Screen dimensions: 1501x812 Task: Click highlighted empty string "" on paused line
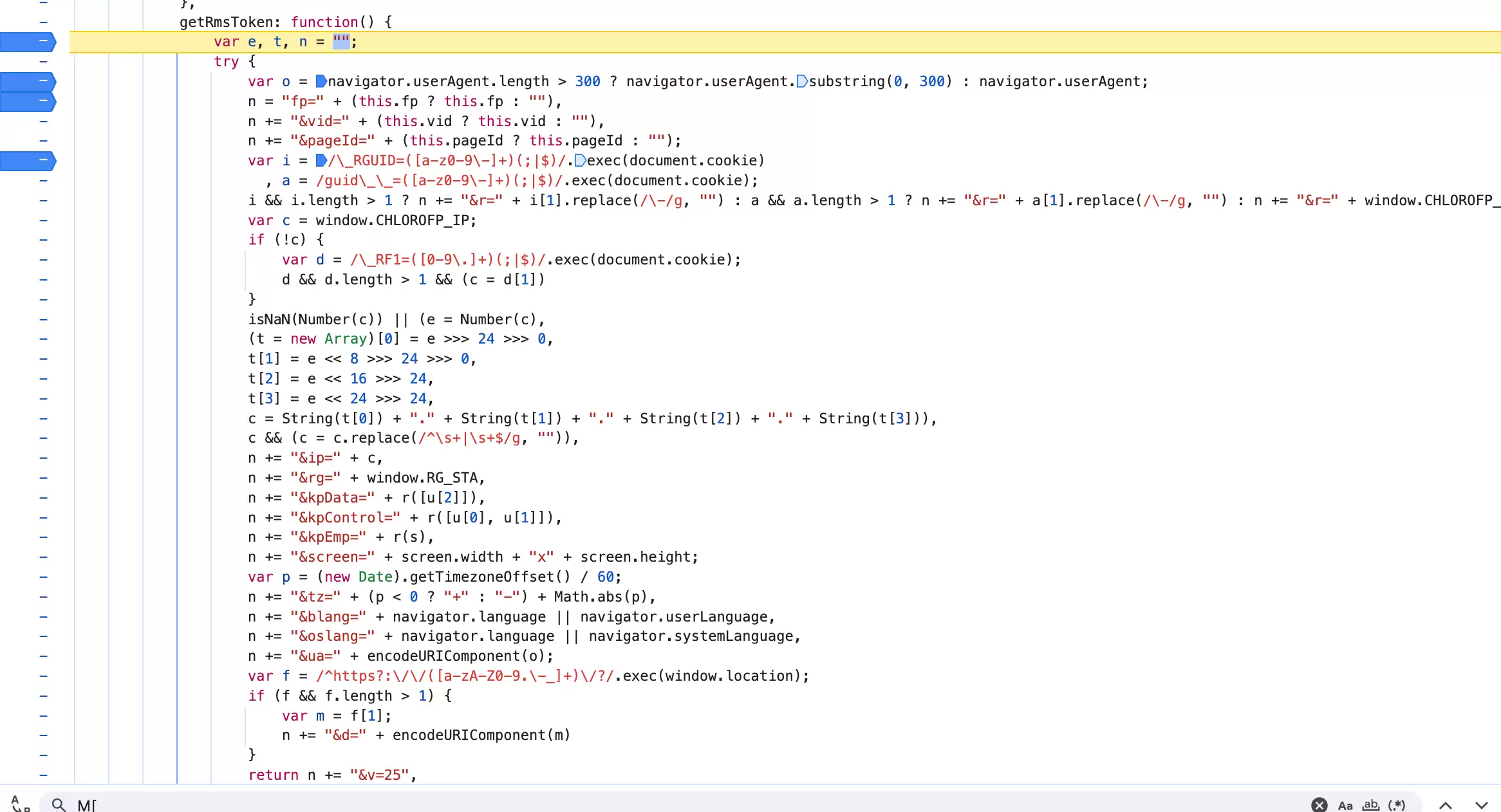341,42
